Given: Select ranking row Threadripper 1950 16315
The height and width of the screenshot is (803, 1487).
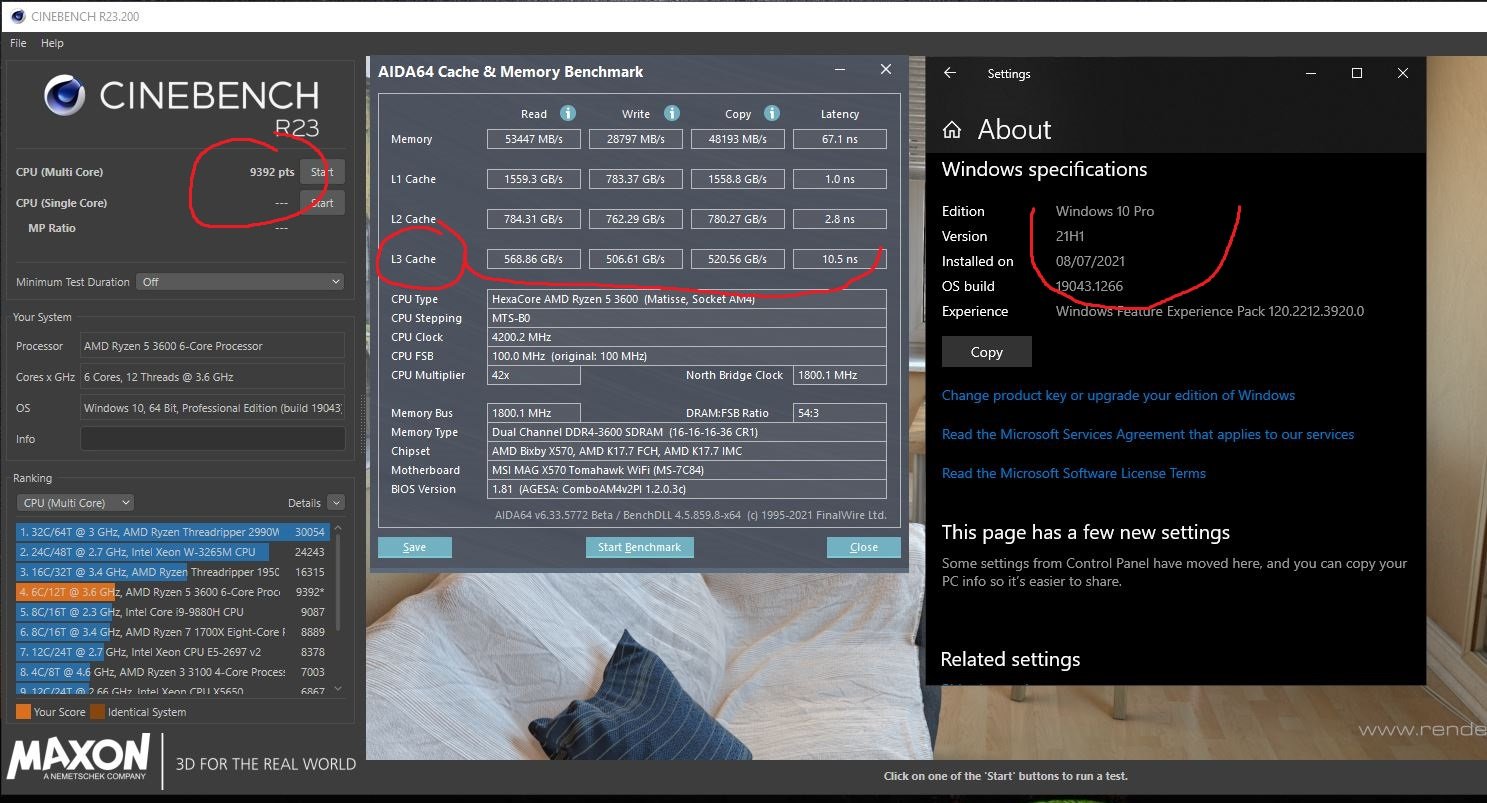Looking at the screenshot, I should coord(172,572).
